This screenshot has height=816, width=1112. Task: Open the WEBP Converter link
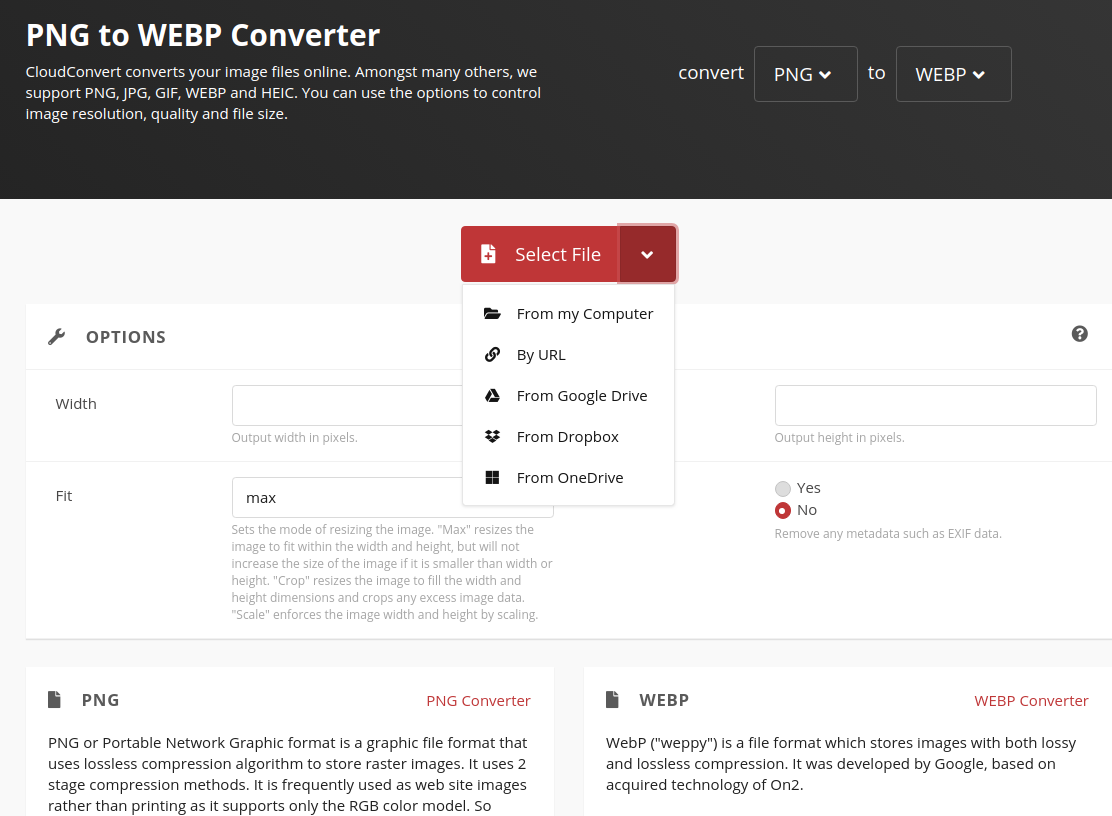pos(1031,701)
